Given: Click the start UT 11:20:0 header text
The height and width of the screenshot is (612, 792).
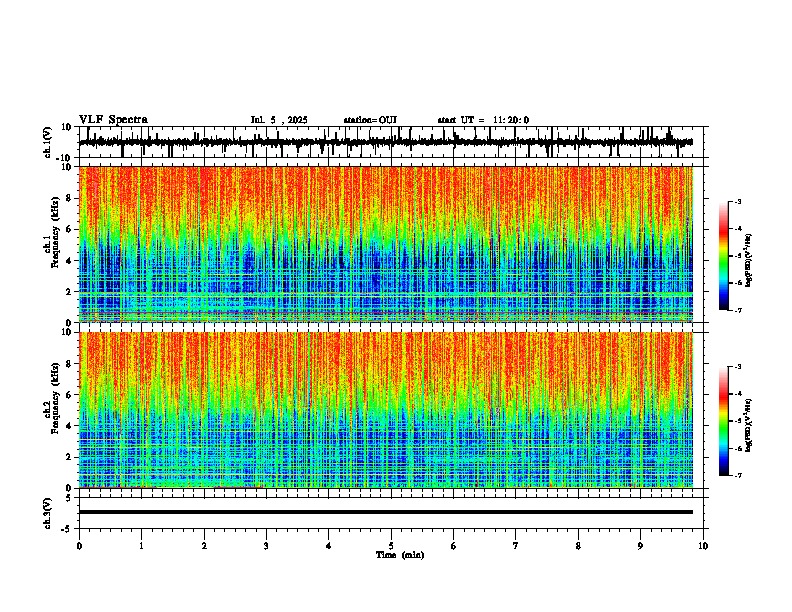Looking at the screenshot, I should 483,120.
